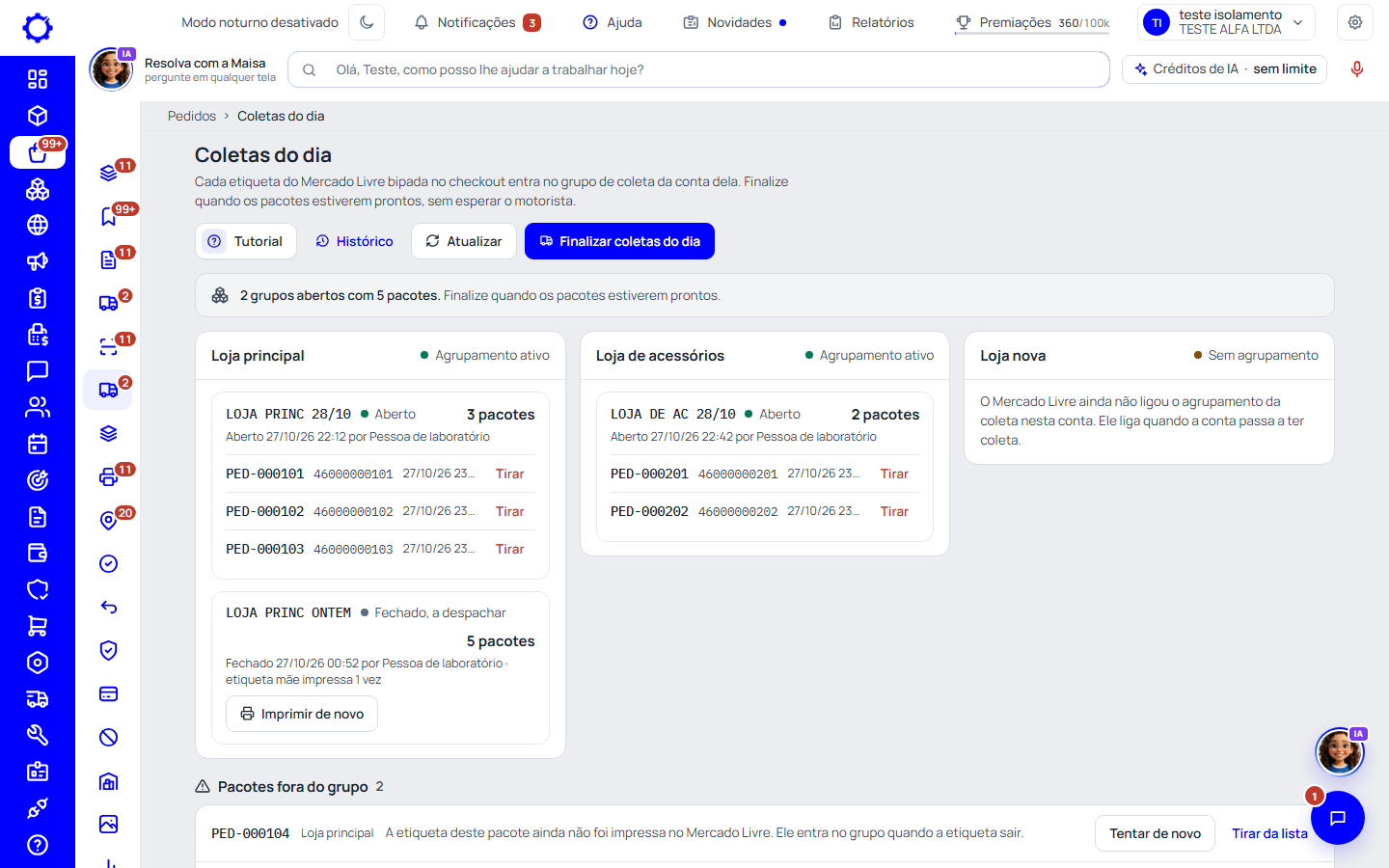Select globe icon in blue sidebar

click(x=38, y=225)
